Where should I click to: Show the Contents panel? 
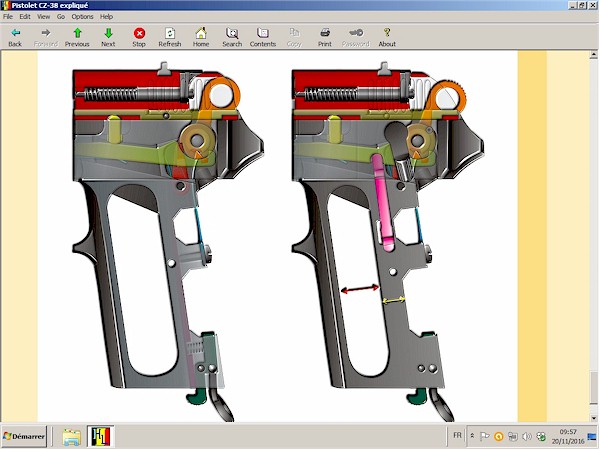263,37
